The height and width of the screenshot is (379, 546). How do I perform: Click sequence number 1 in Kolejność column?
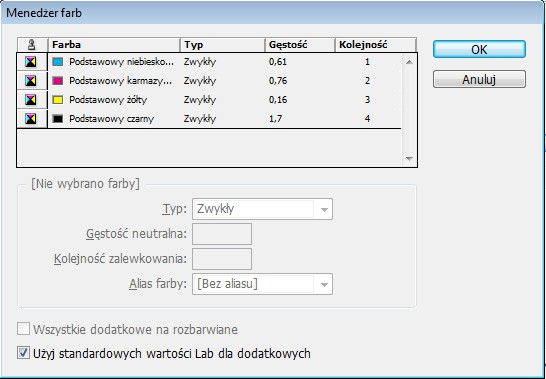[x=367, y=62]
